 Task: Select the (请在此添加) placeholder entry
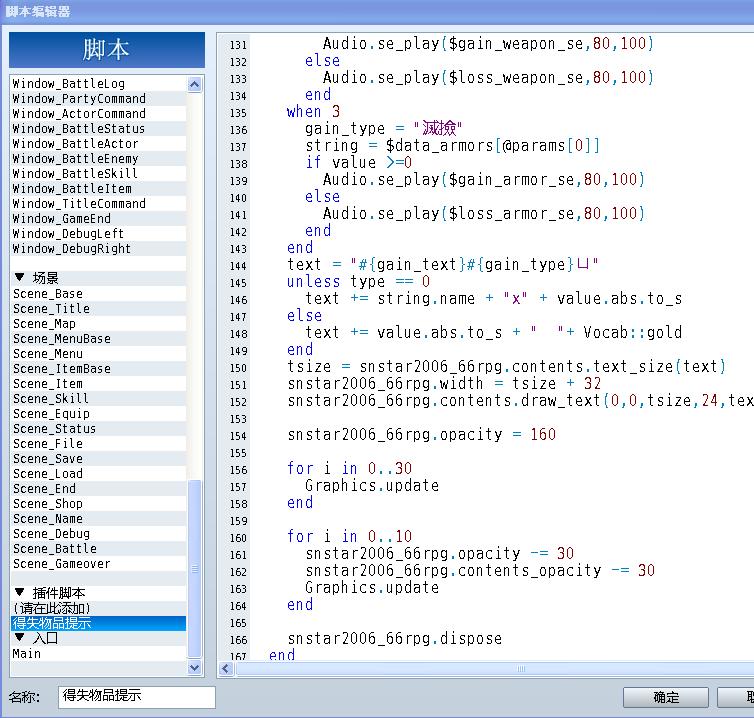click(98, 608)
